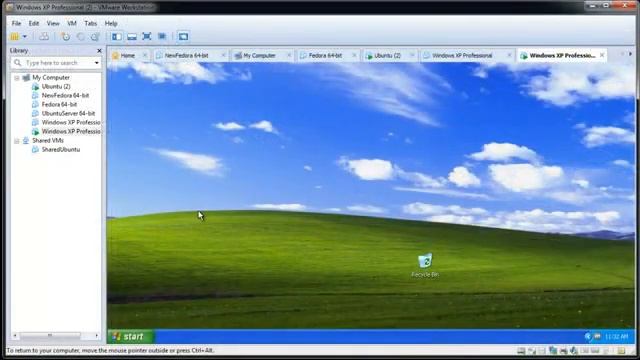Open the File menu

coord(16,23)
